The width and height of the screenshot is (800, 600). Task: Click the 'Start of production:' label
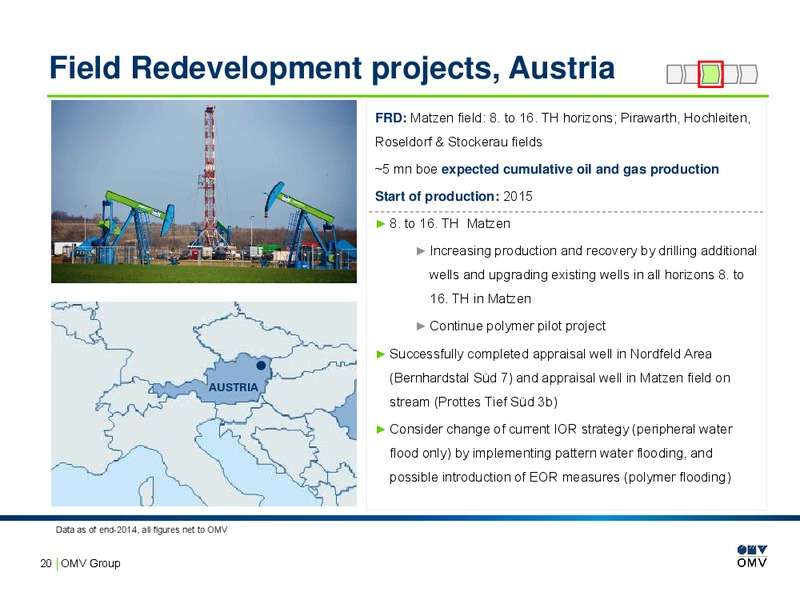click(x=437, y=196)
